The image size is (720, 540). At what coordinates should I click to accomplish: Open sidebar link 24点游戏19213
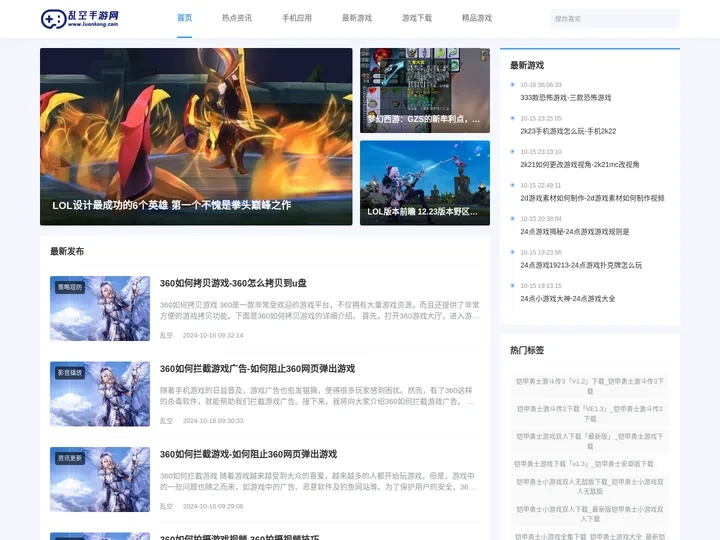tap(581, 265)
